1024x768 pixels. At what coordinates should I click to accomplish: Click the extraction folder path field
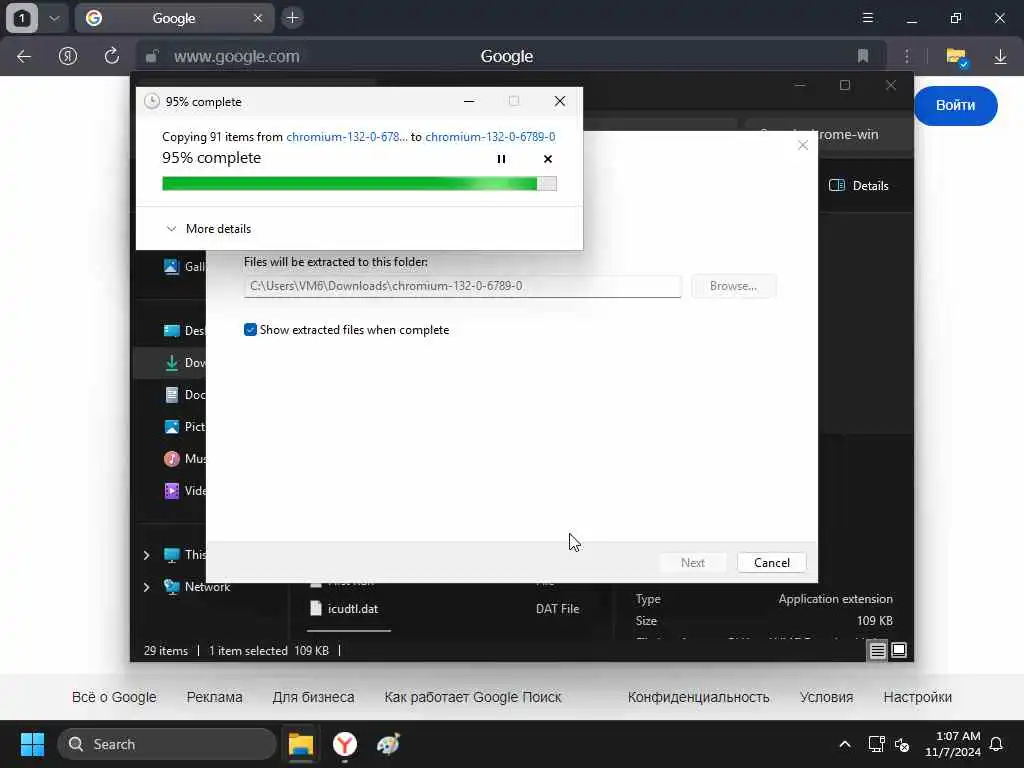(462, 286)
